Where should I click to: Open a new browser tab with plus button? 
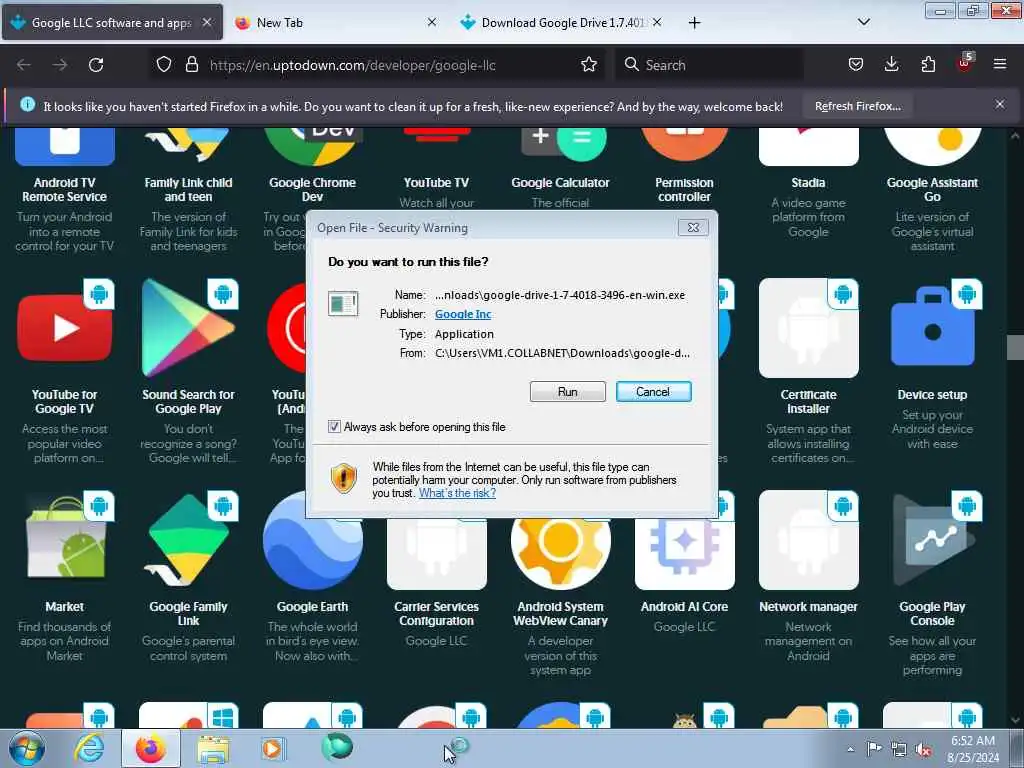[694, 23]
